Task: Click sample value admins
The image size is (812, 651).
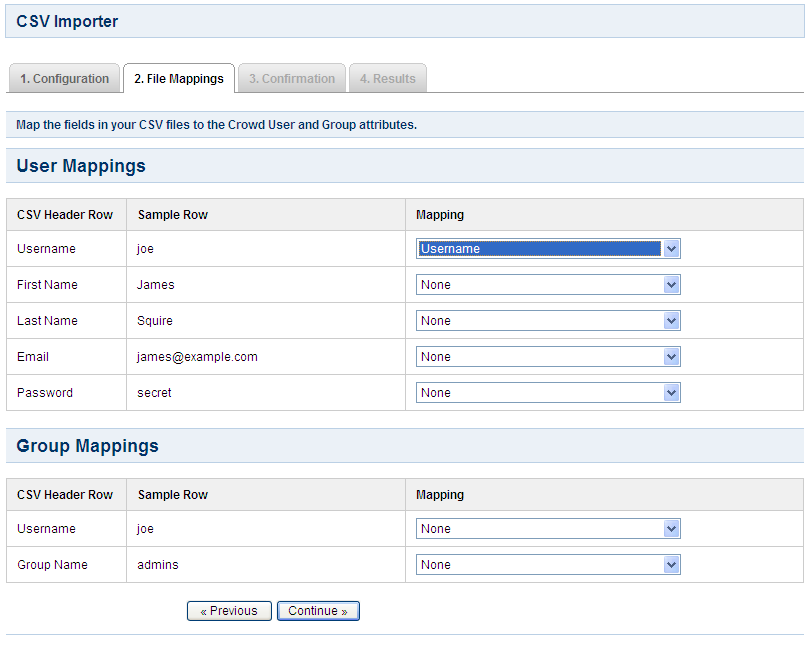Action: [x=158, y=565]
